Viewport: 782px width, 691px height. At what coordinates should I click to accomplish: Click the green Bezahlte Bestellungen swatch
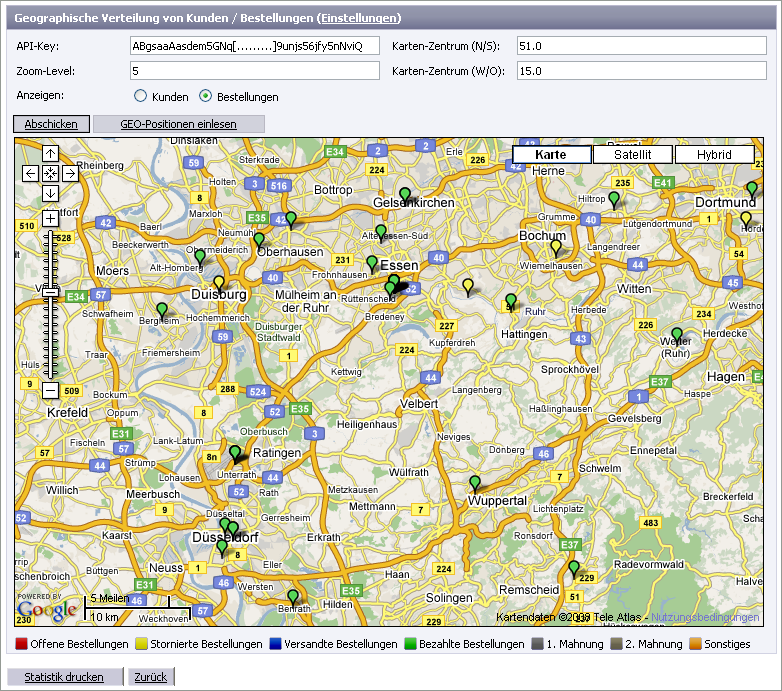[x=410, y=644]
